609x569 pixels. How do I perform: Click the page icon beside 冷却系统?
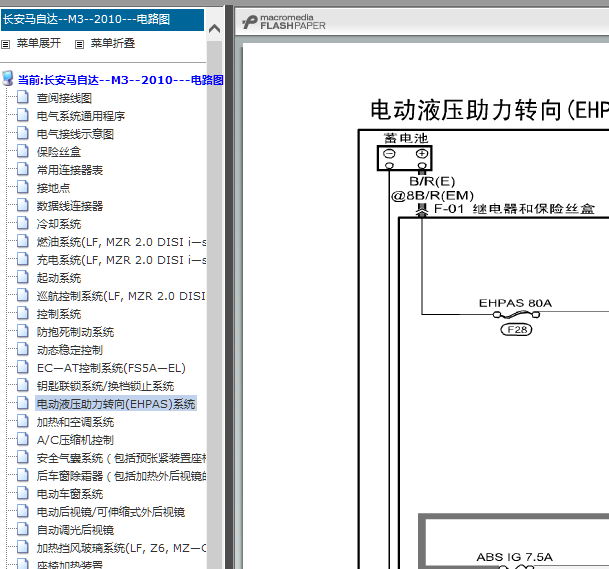[23, 223]
